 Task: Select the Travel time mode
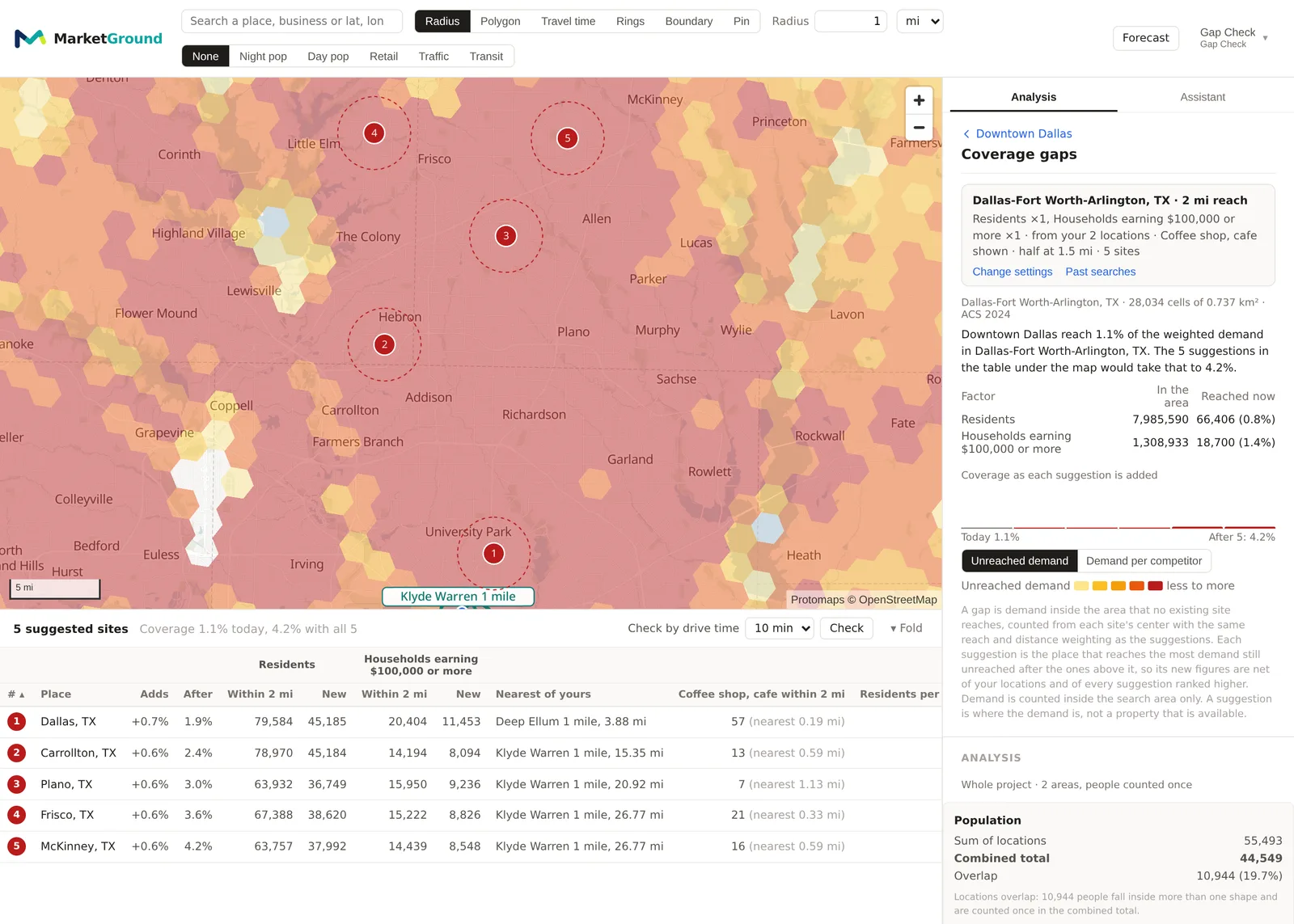pyautogui.click(x=568, y=21)
